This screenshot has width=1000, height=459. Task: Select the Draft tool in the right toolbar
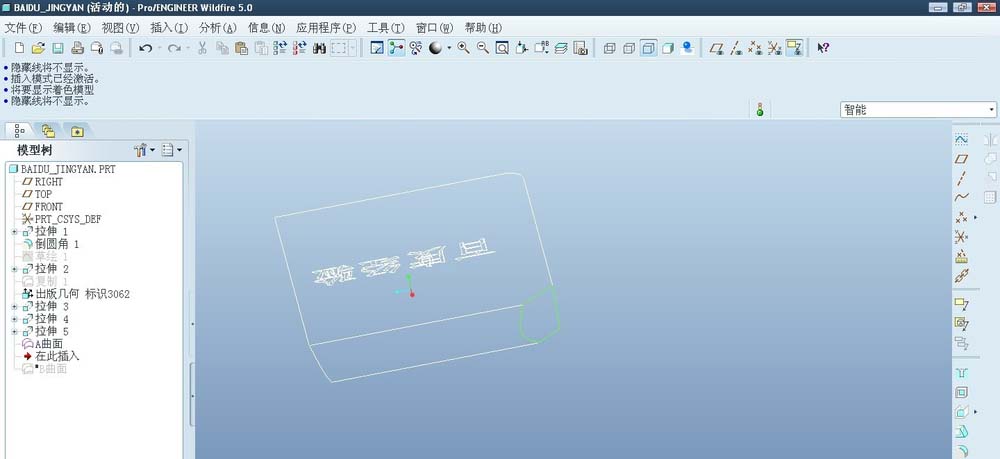click(961, 432)
